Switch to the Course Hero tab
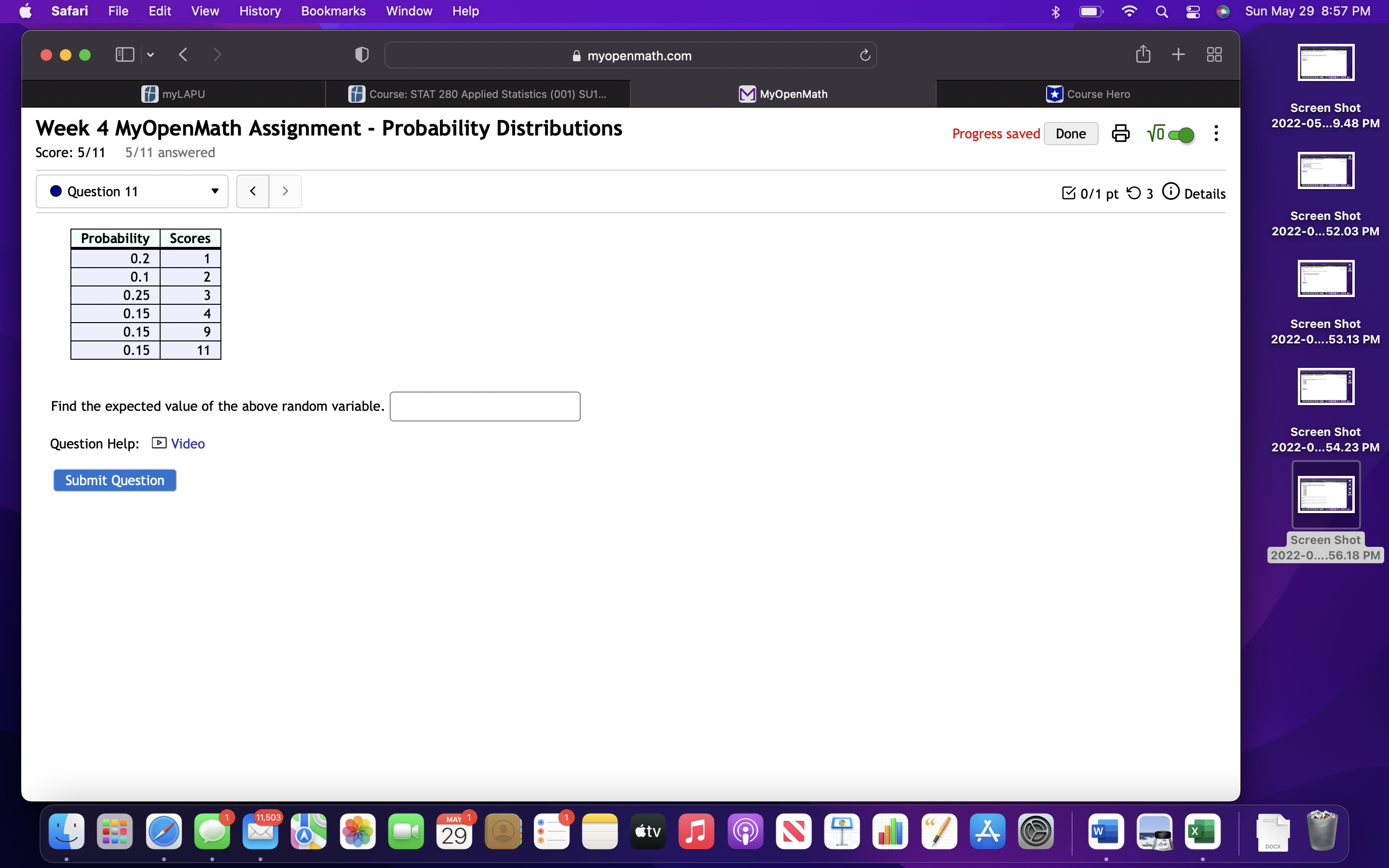1389x868 pixels. click(x=1088, y=94)
